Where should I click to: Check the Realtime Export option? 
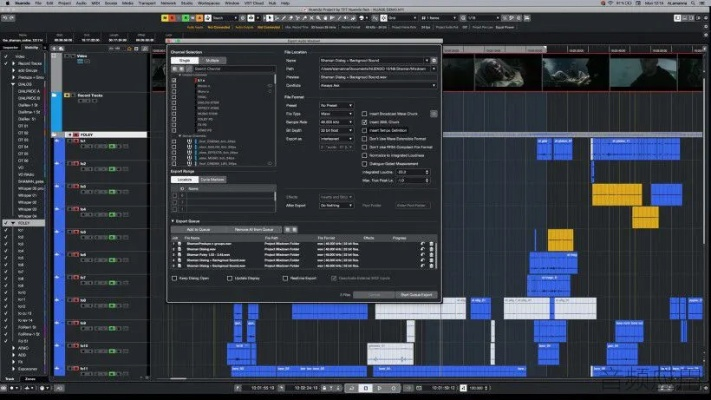[x=286, y=279]
